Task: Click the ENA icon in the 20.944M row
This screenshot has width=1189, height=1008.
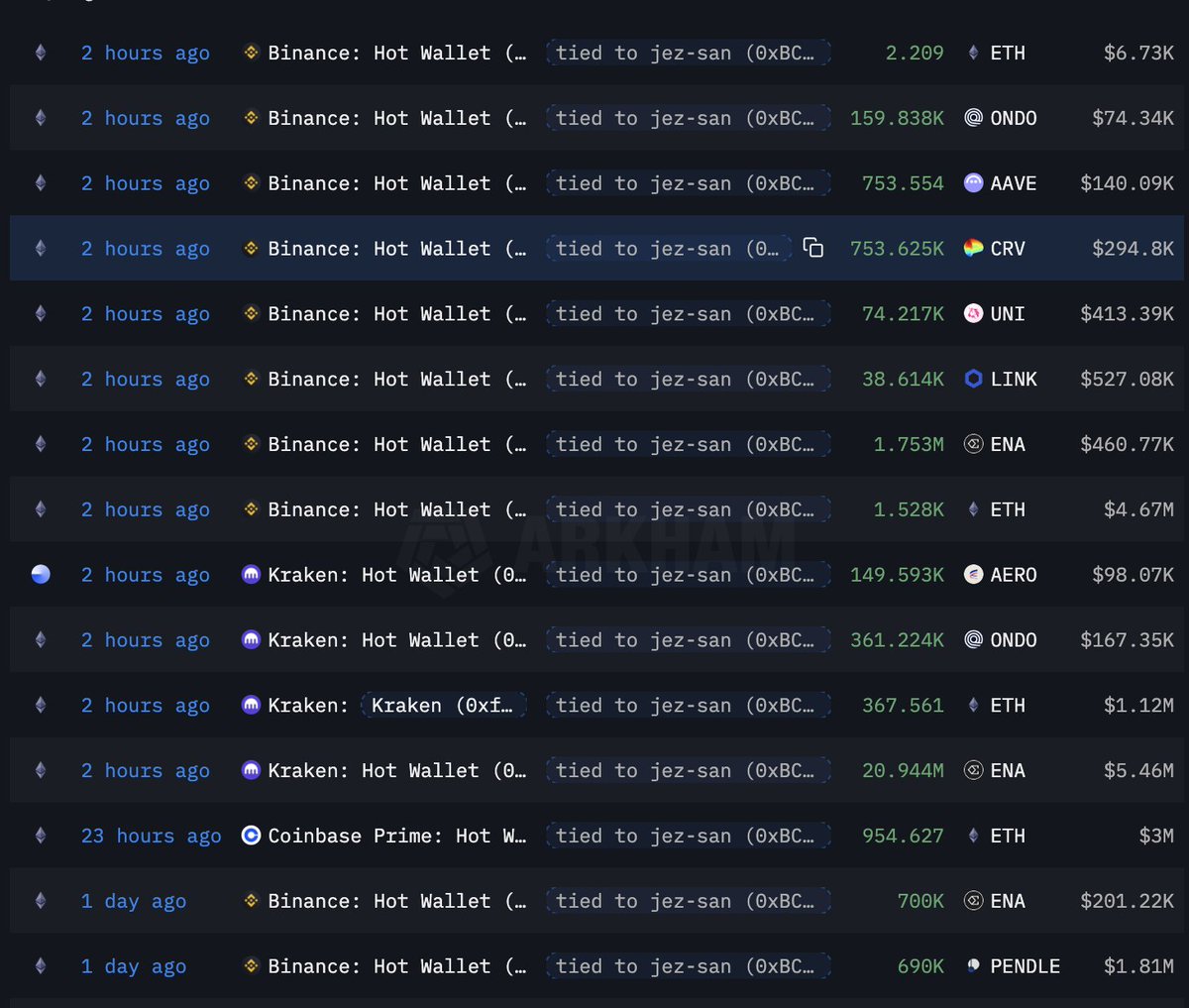Action: (x=974, y=770)
